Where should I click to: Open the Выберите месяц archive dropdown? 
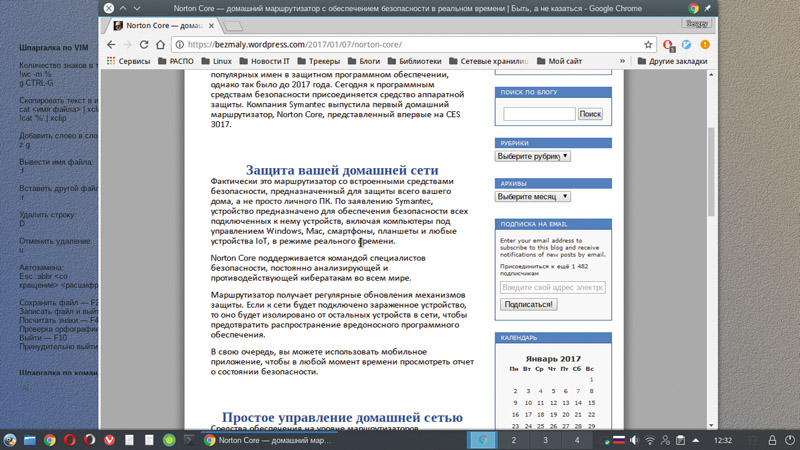pos(533,196)
